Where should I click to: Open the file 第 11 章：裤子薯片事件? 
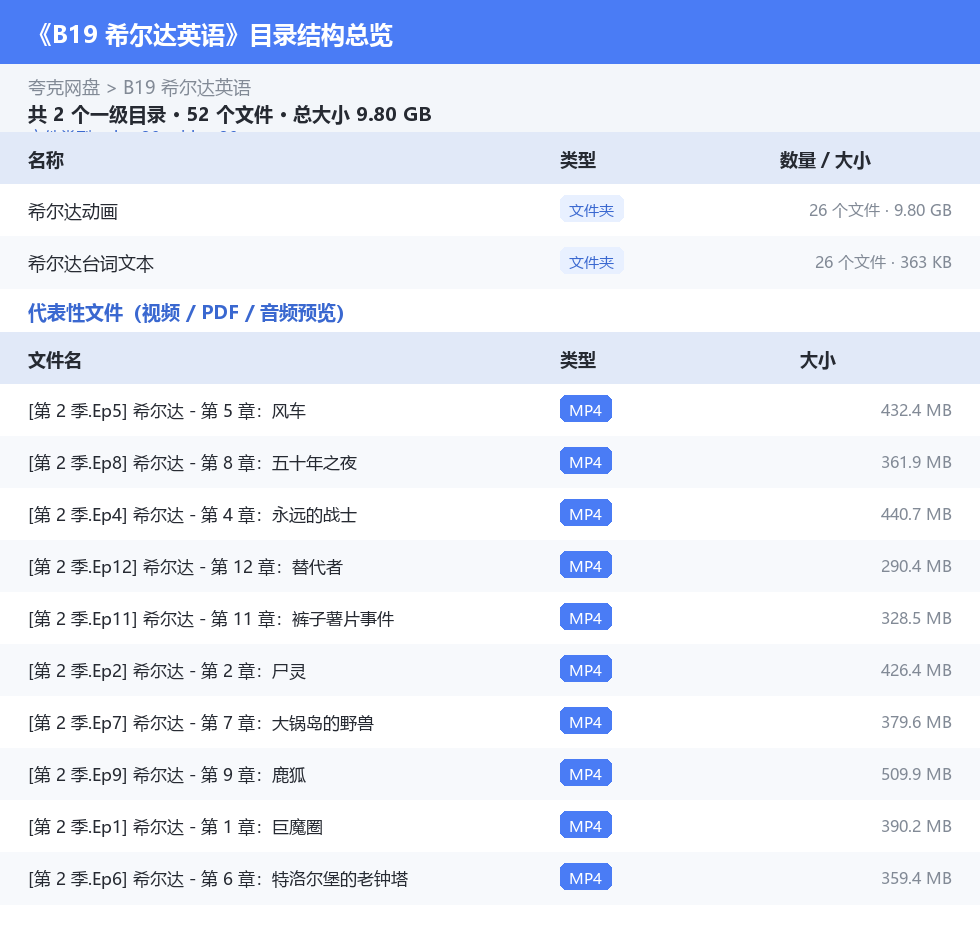point(490,618)
